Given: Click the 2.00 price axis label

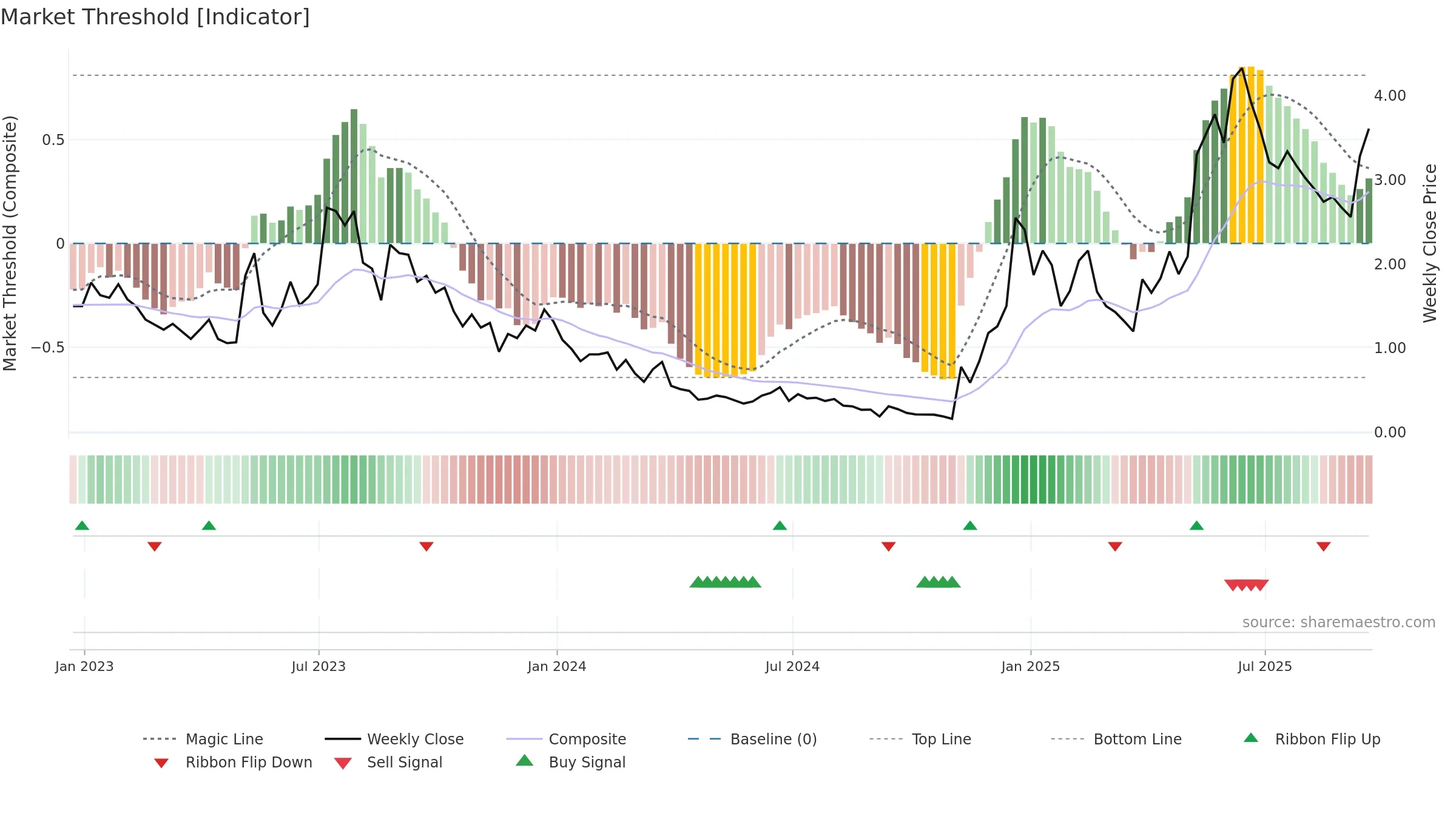Looking at the screenshot, I should point(1390,265).
